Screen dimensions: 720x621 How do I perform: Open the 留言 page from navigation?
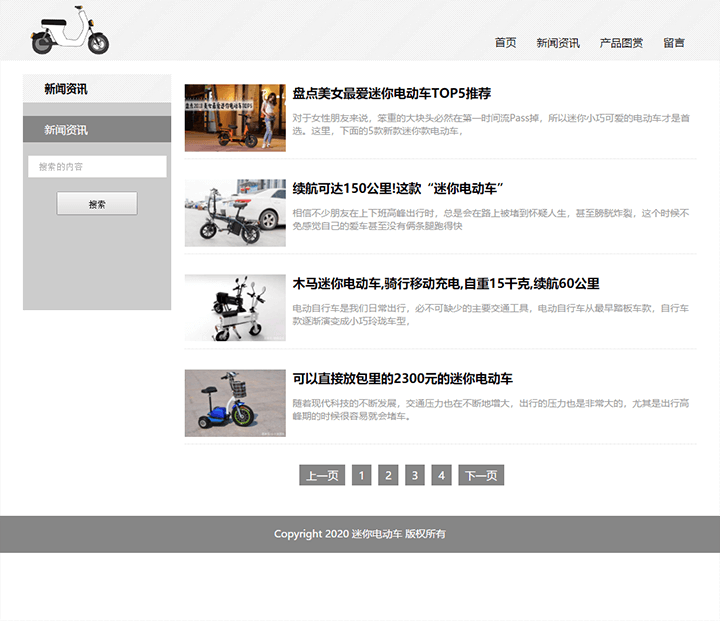coord(674,43)
